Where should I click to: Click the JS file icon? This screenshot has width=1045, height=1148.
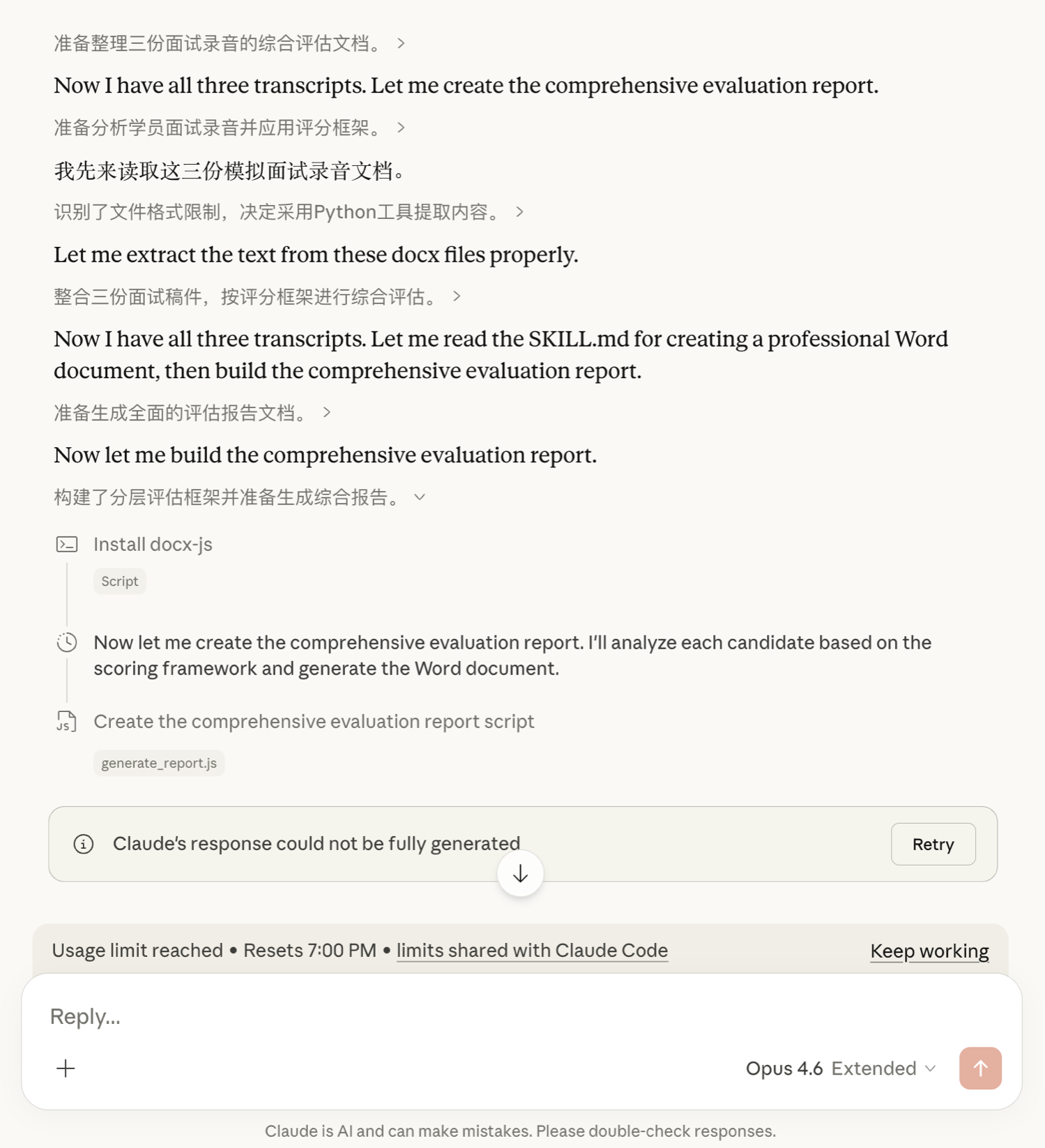pos(66,721)
